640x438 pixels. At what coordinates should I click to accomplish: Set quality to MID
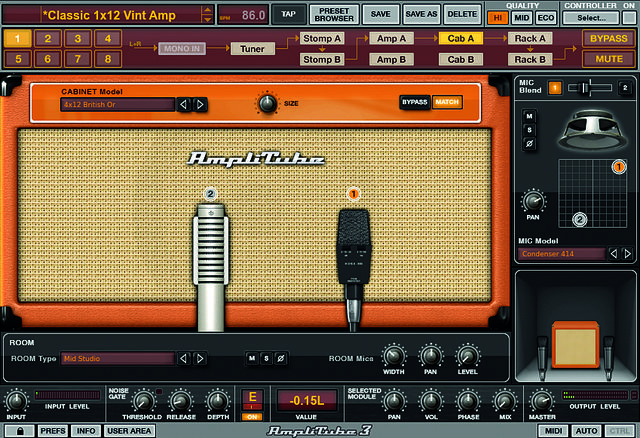[522, 18]
